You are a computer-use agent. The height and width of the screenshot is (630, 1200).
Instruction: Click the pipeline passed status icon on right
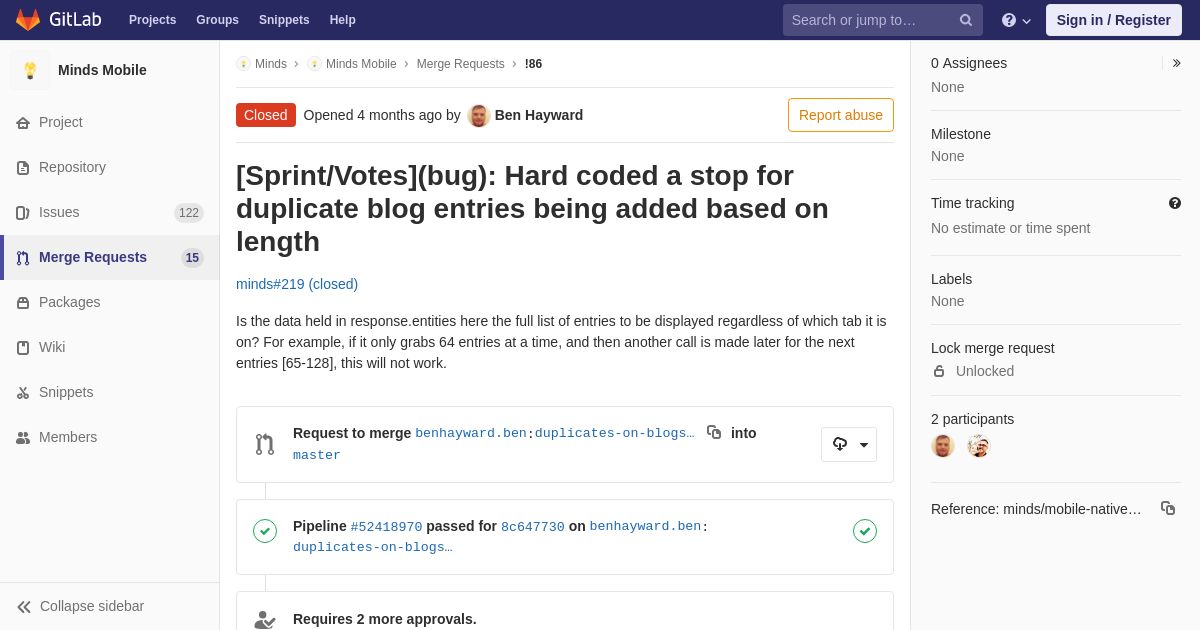(865, 531)
